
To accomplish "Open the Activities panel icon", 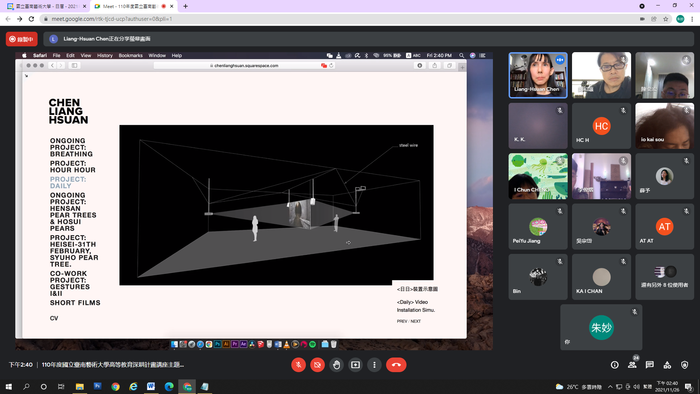I will [667, 365].
